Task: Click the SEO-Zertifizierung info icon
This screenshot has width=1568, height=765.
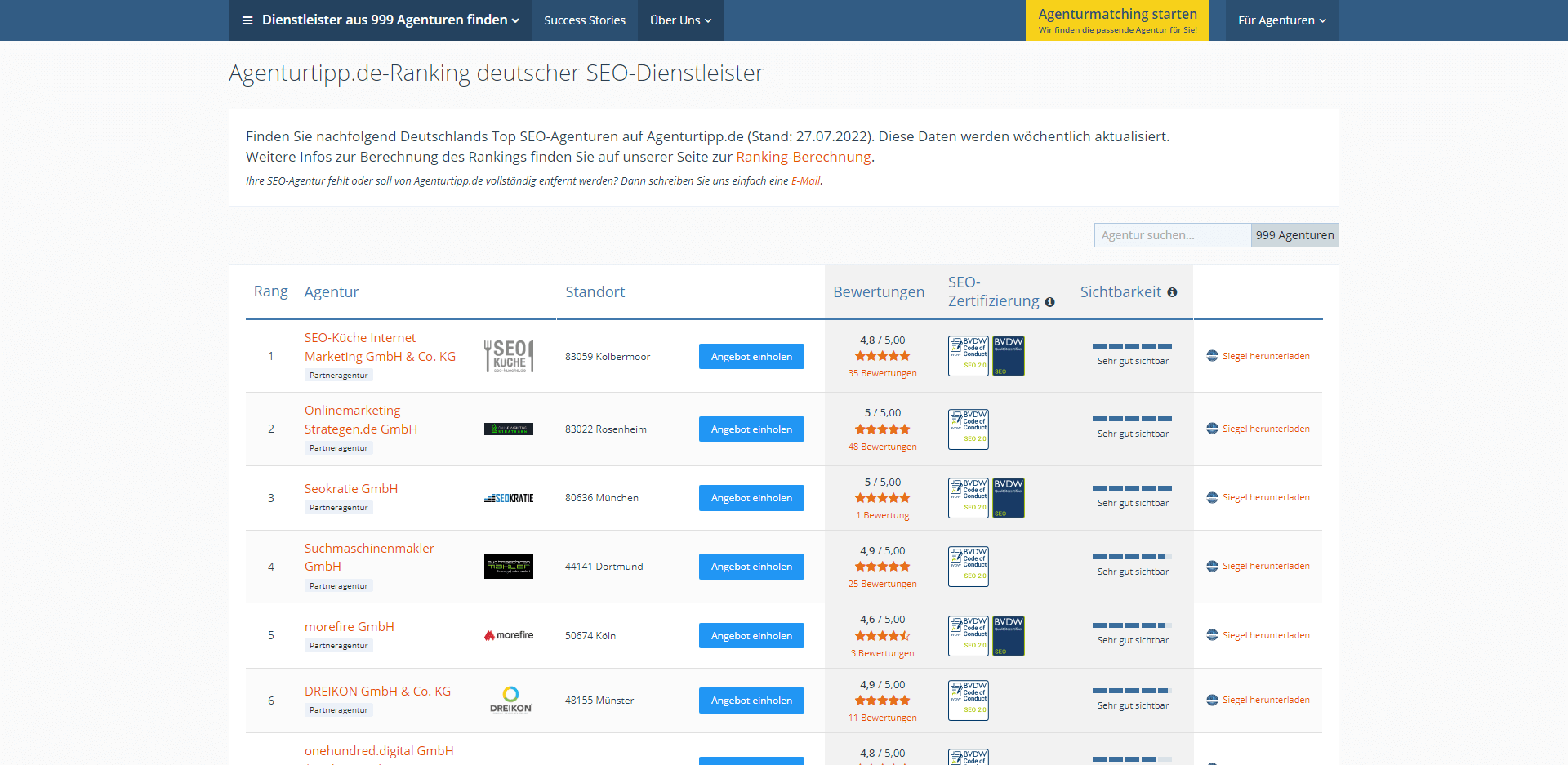Action: click(x=1050, y=302)
